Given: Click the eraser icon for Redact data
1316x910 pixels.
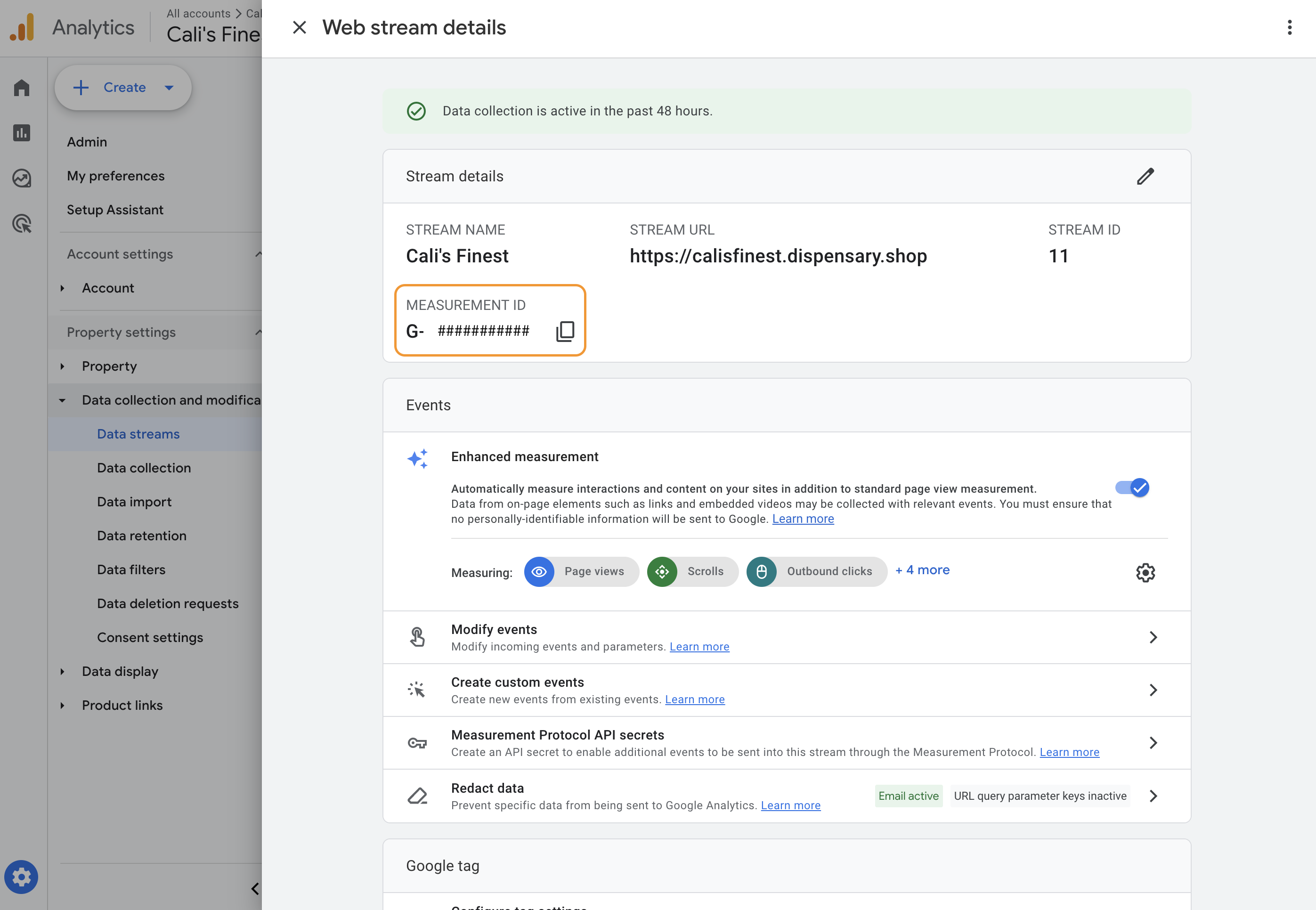Looking at the screenshot, I should [417, 796].
